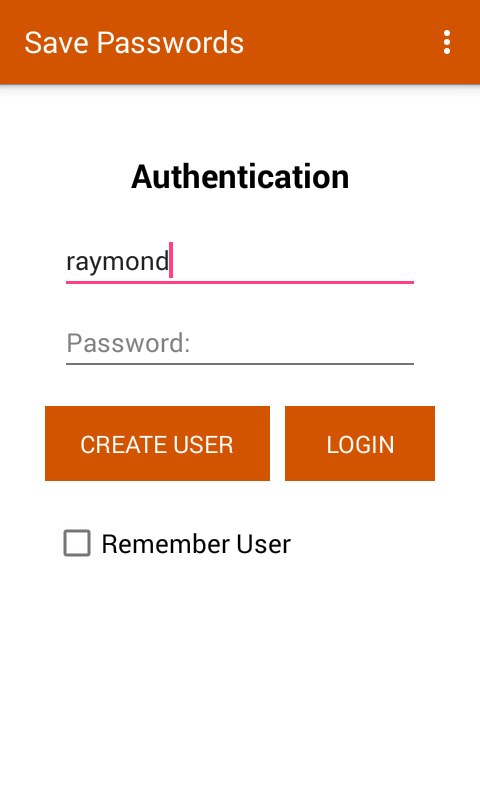Tap the LOGIN button
The width and height of the screenshot is (480, 800).
tap(360, 443)
